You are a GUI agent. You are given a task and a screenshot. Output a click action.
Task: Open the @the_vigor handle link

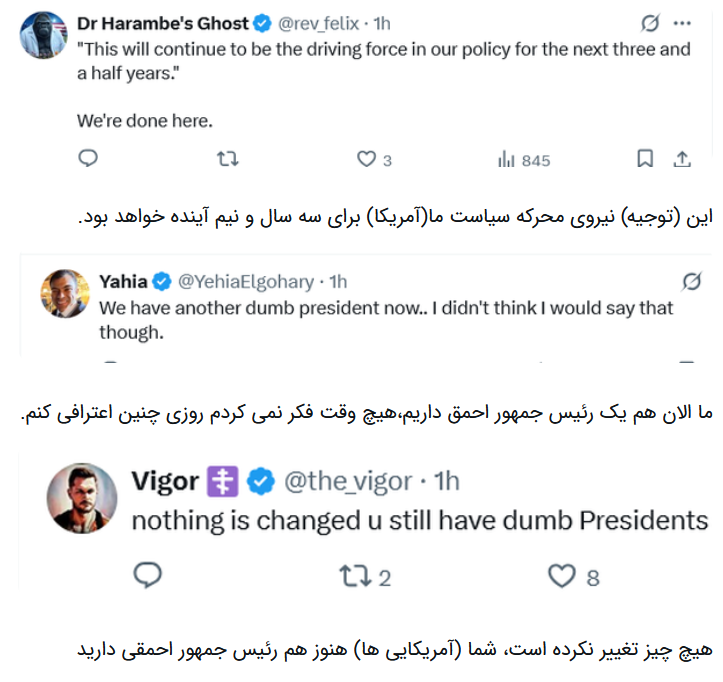(347, 481)
